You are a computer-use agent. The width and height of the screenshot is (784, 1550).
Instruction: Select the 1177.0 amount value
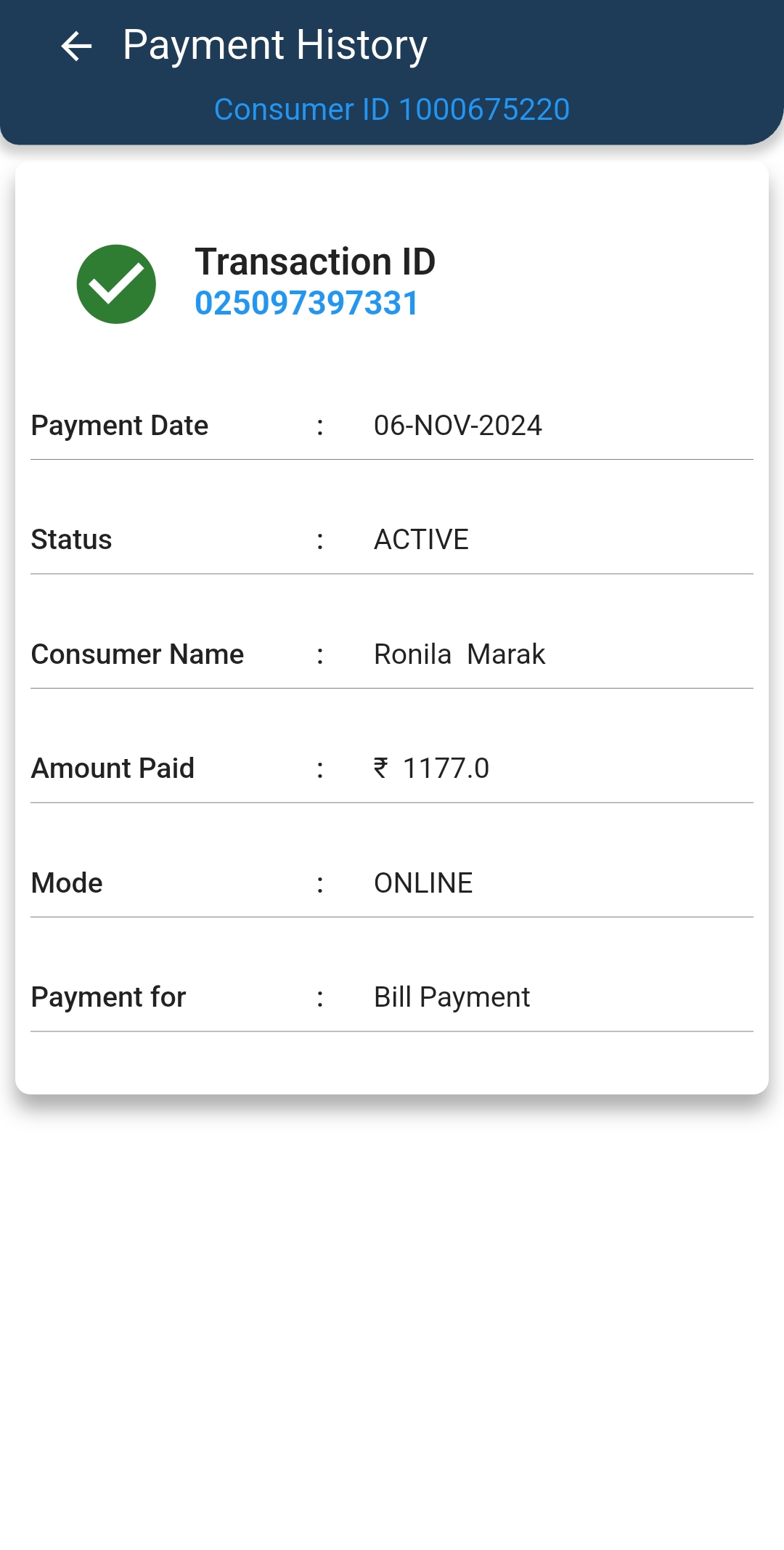pyautogui.click(x=446, y=768)
